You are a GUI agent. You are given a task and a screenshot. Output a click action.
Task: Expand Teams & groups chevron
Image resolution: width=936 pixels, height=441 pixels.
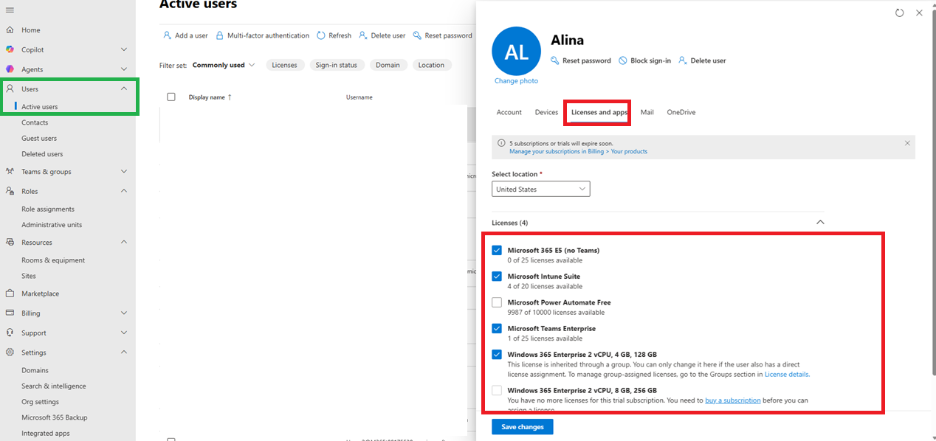coord(124,171)
